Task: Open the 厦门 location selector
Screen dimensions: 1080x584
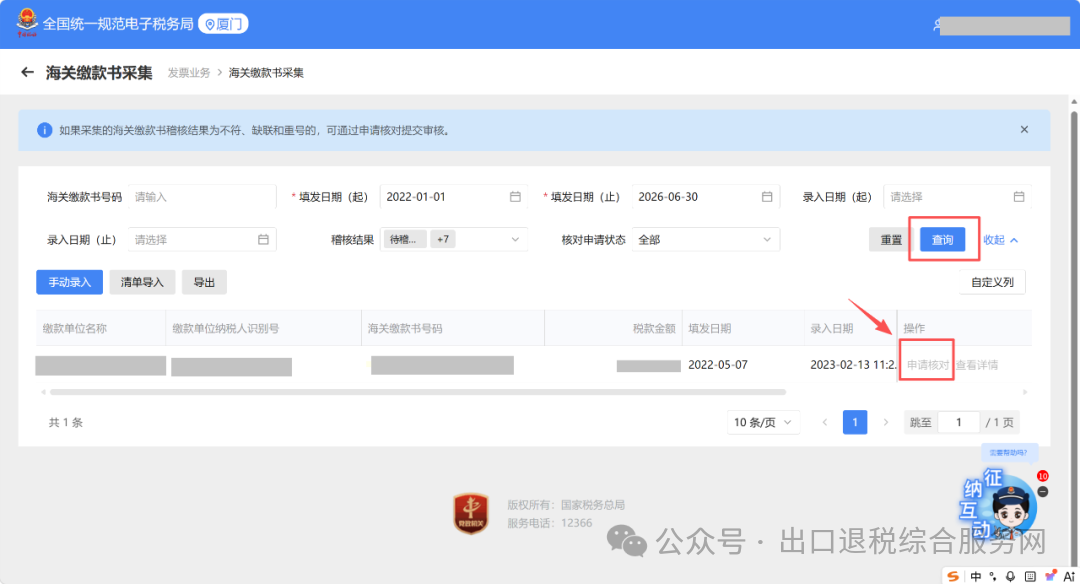Action: [x=223, y=24]
